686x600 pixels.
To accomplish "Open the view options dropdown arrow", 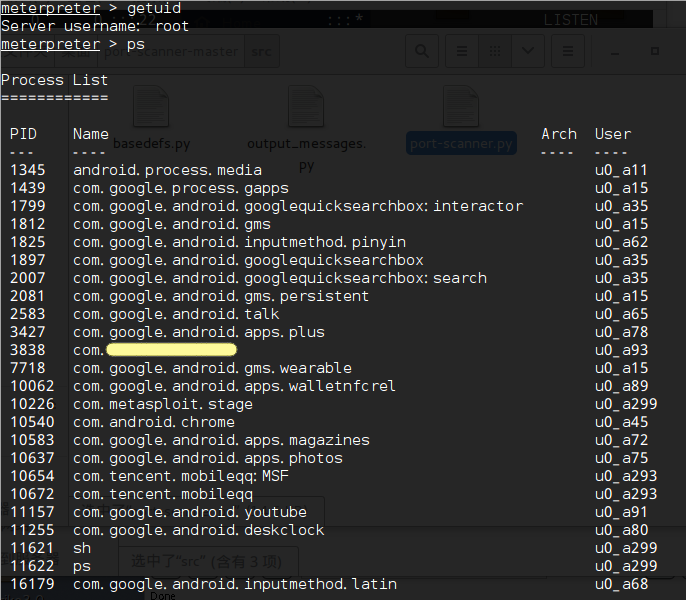I will (x=528, y=51).
